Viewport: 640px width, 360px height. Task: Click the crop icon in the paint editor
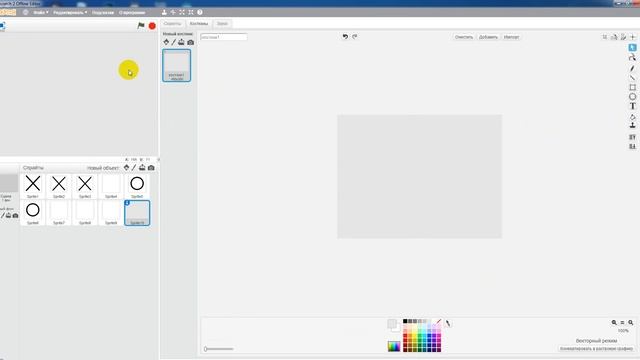tap(605, 37)
